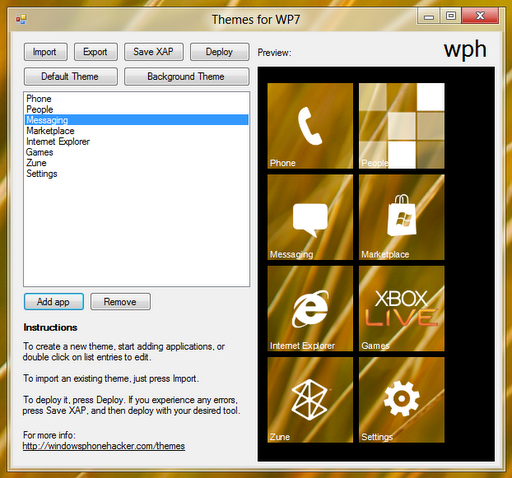
Task: Import an existing theme
Action: pos(46,52)
